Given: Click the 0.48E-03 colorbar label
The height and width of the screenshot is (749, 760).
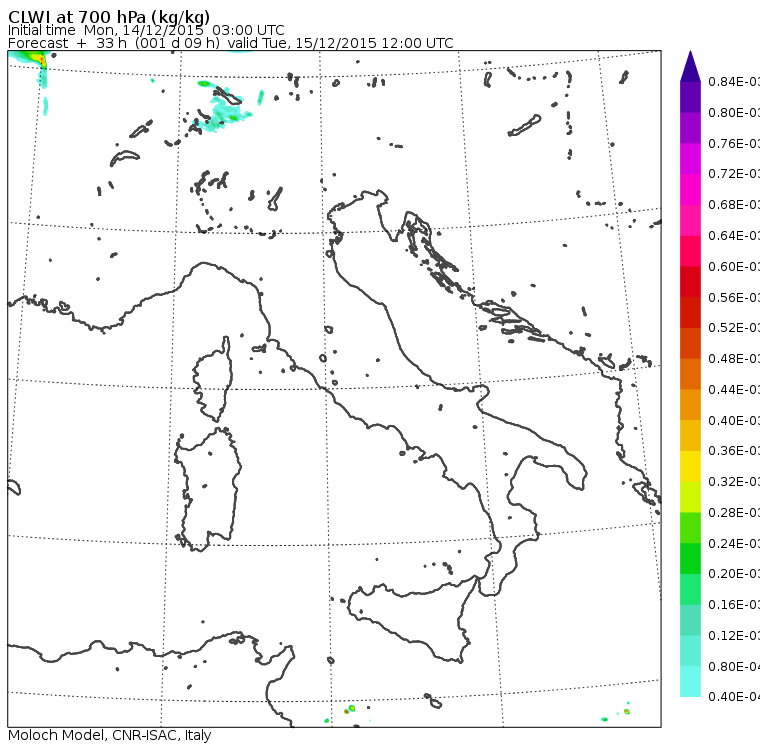Looking at the screenshot, I should pos(734,359).
